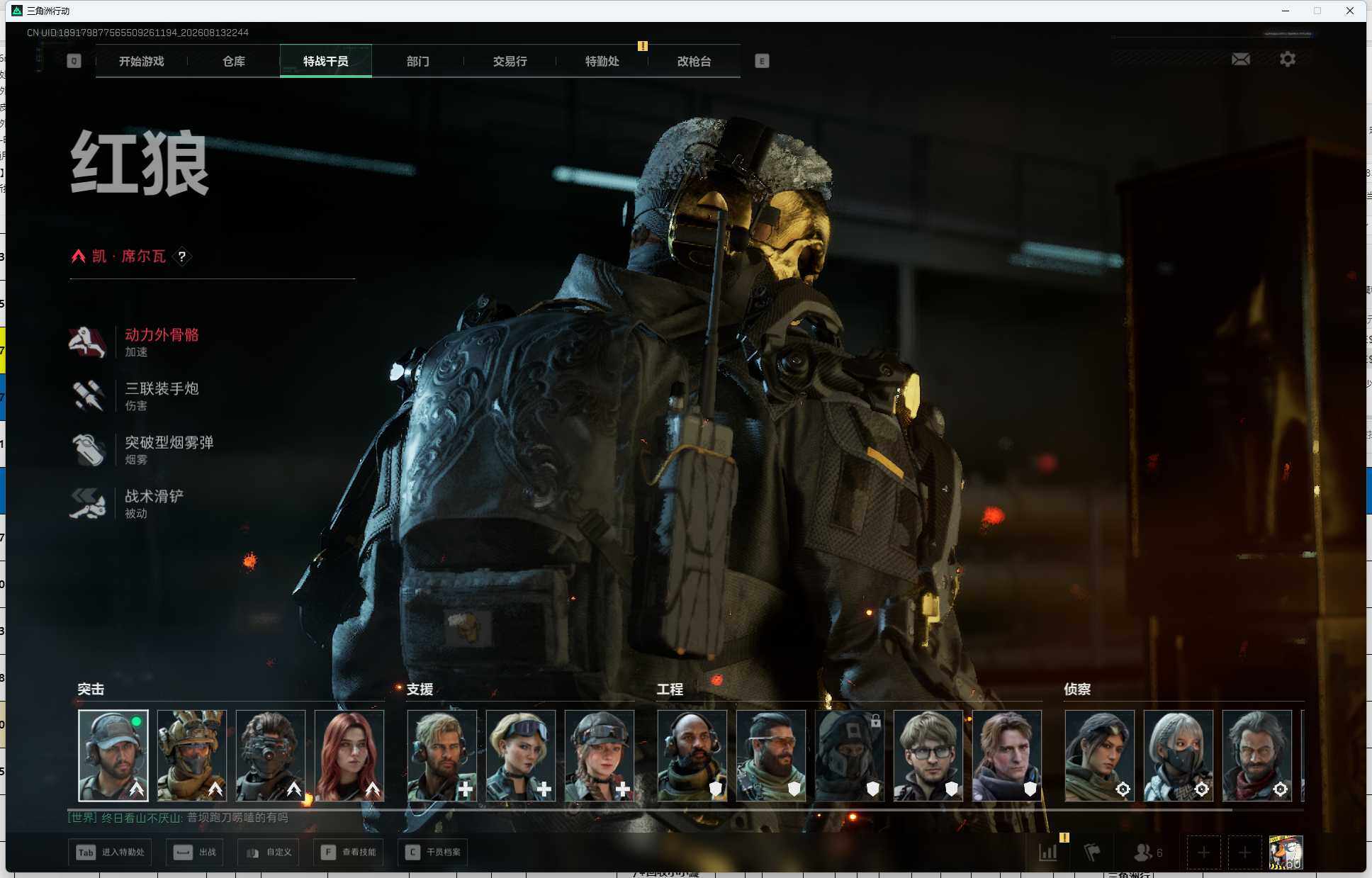This screenshot has height=878, width=1372.
Task: Click the 红狼 operator title
Action: (140, 163)
